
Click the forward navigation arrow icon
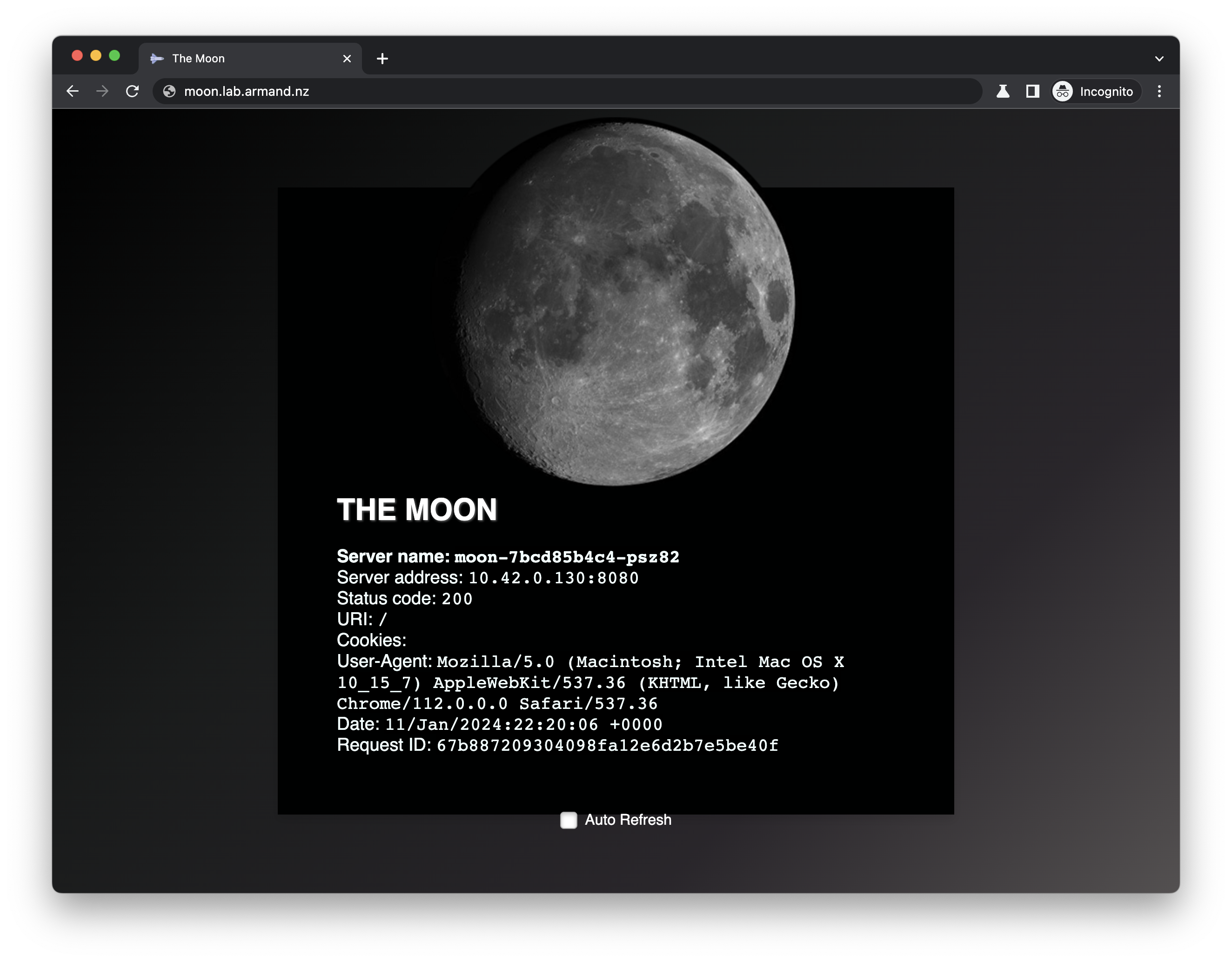pyautogui.click(x=102, y=91)
